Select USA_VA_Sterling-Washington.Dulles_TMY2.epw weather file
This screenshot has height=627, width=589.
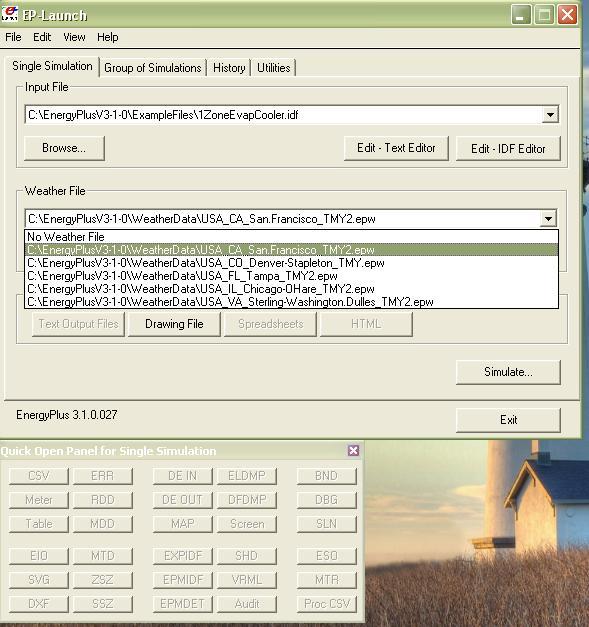click(292, 302)
